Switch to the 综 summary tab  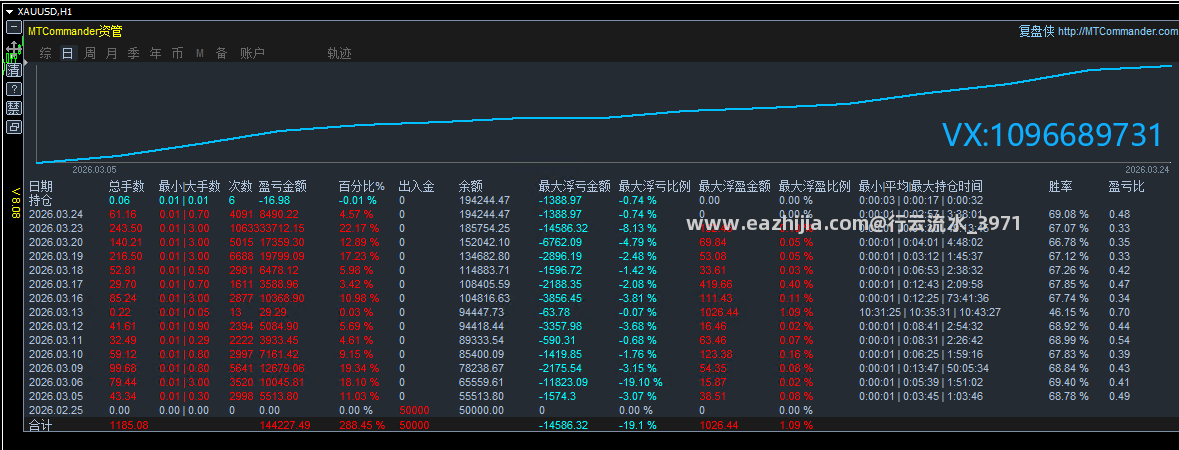[x=46, y=53]
